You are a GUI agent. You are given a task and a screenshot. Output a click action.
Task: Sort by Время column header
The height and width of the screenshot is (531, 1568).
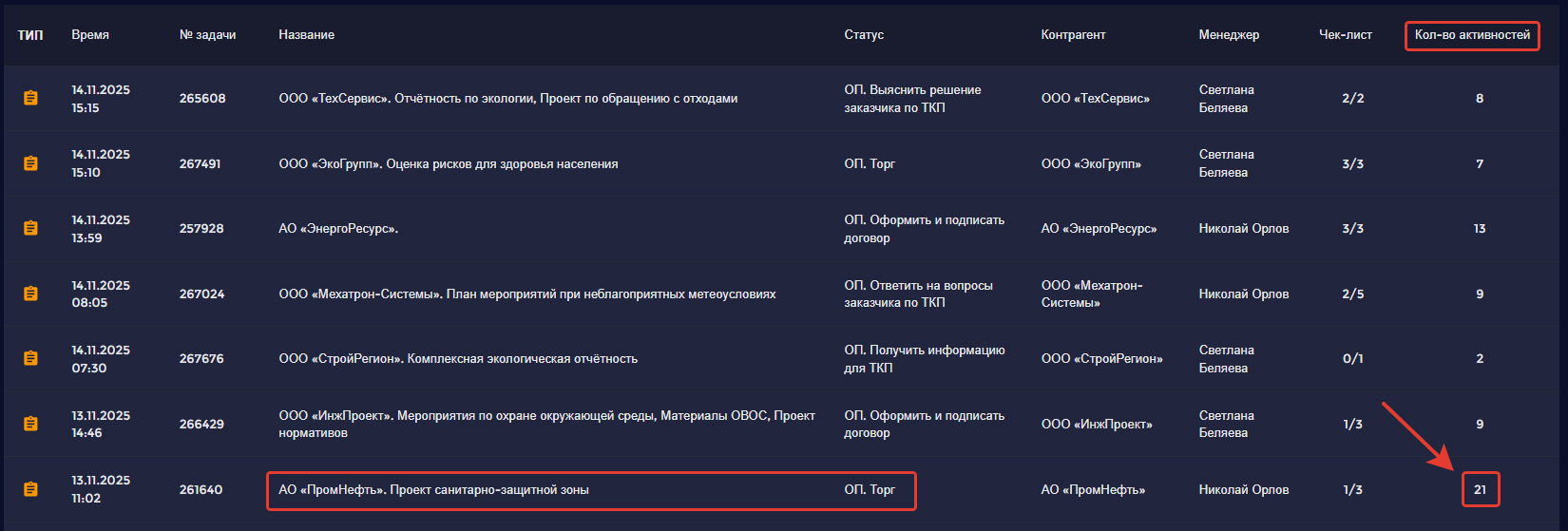tap(90, 35)
